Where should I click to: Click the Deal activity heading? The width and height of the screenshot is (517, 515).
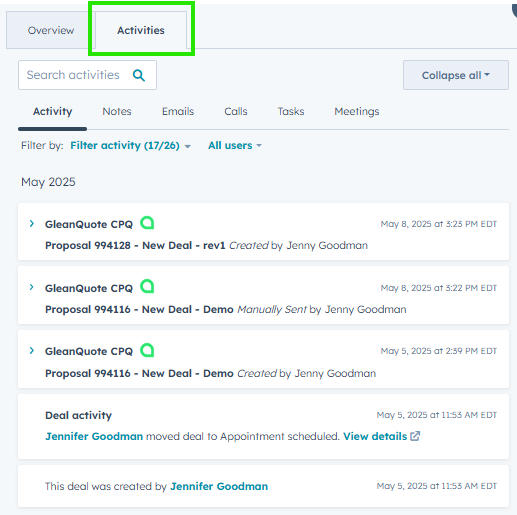[x=78, y=415]
